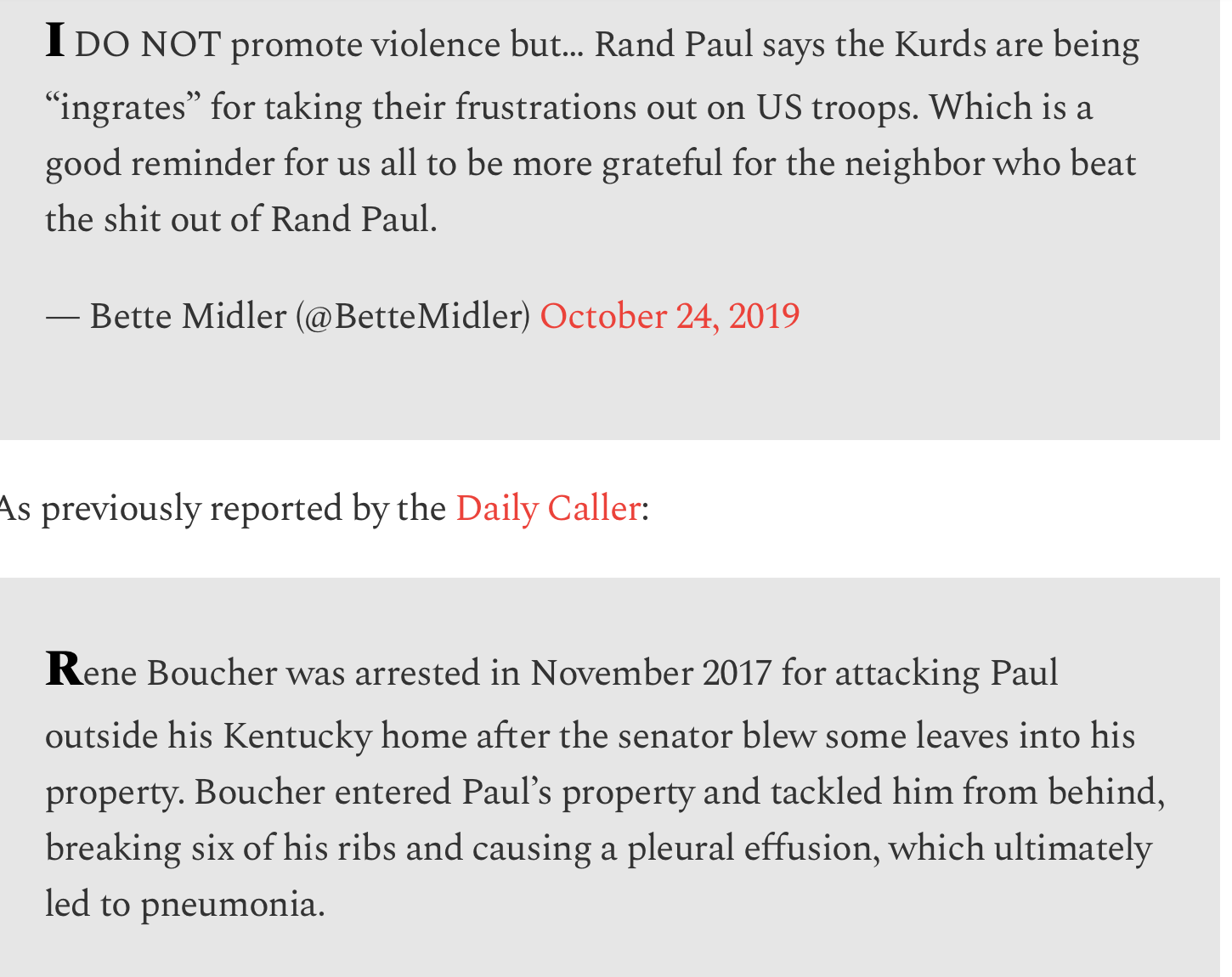This screenshot has width=1232, height=977.
Task: Follow the Daily Caller link
Action: tap(548, 509)
